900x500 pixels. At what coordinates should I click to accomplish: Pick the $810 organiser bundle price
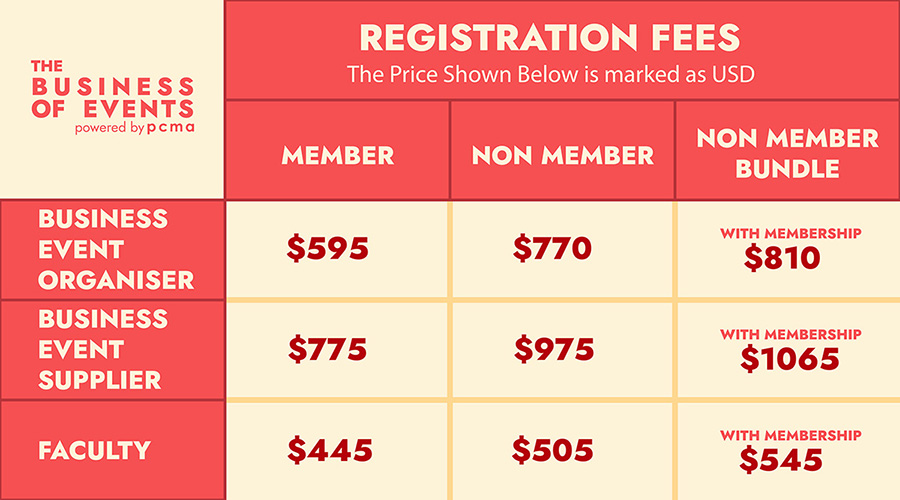pyautogui.click(x=782, y=259)
